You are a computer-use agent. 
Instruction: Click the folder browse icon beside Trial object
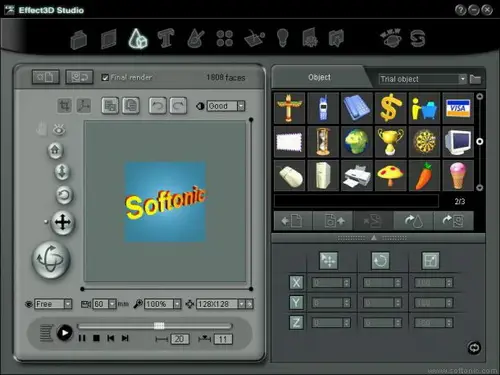pyautogui.click(x=475, y=79)
